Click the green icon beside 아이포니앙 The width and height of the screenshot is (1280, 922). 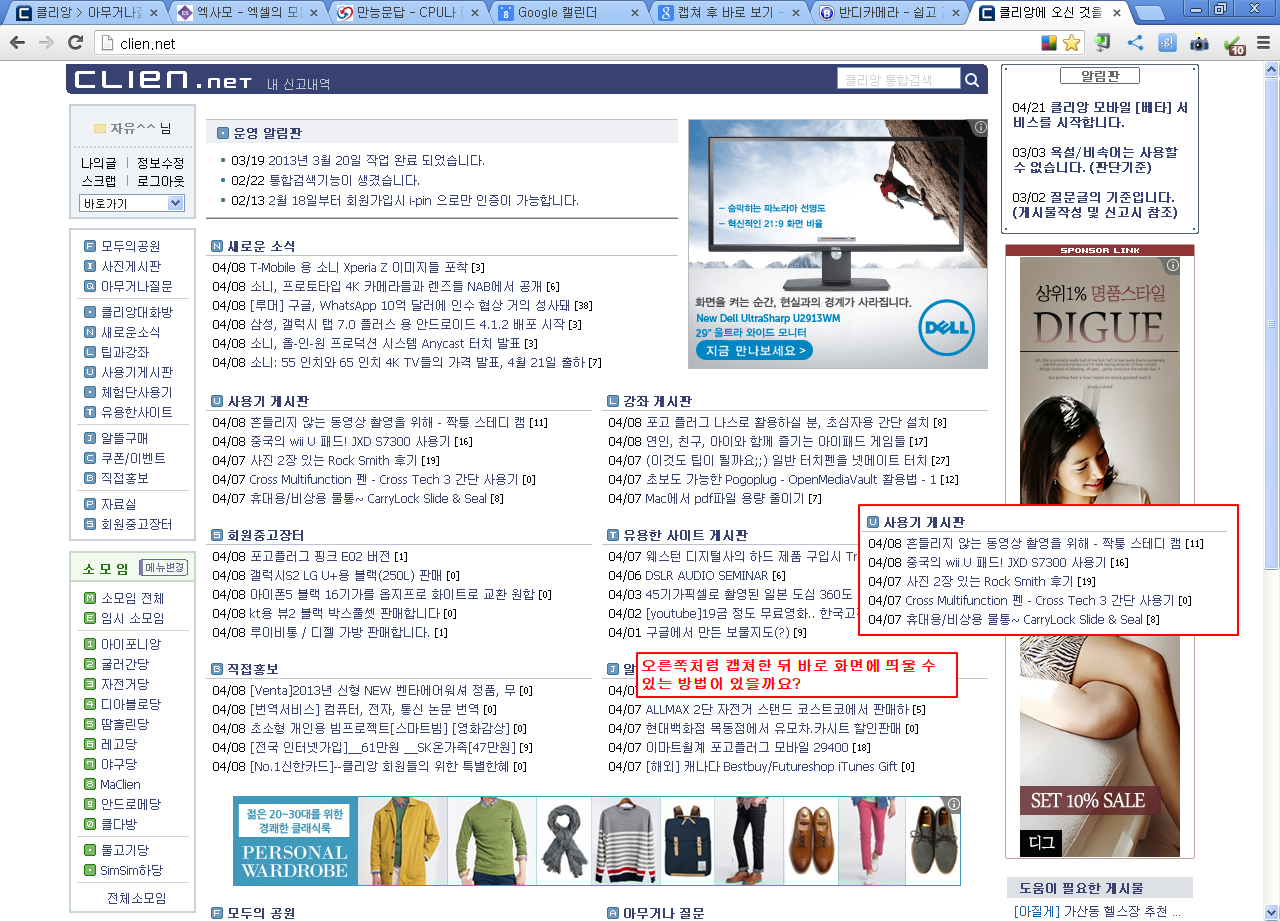pos(90,644)
